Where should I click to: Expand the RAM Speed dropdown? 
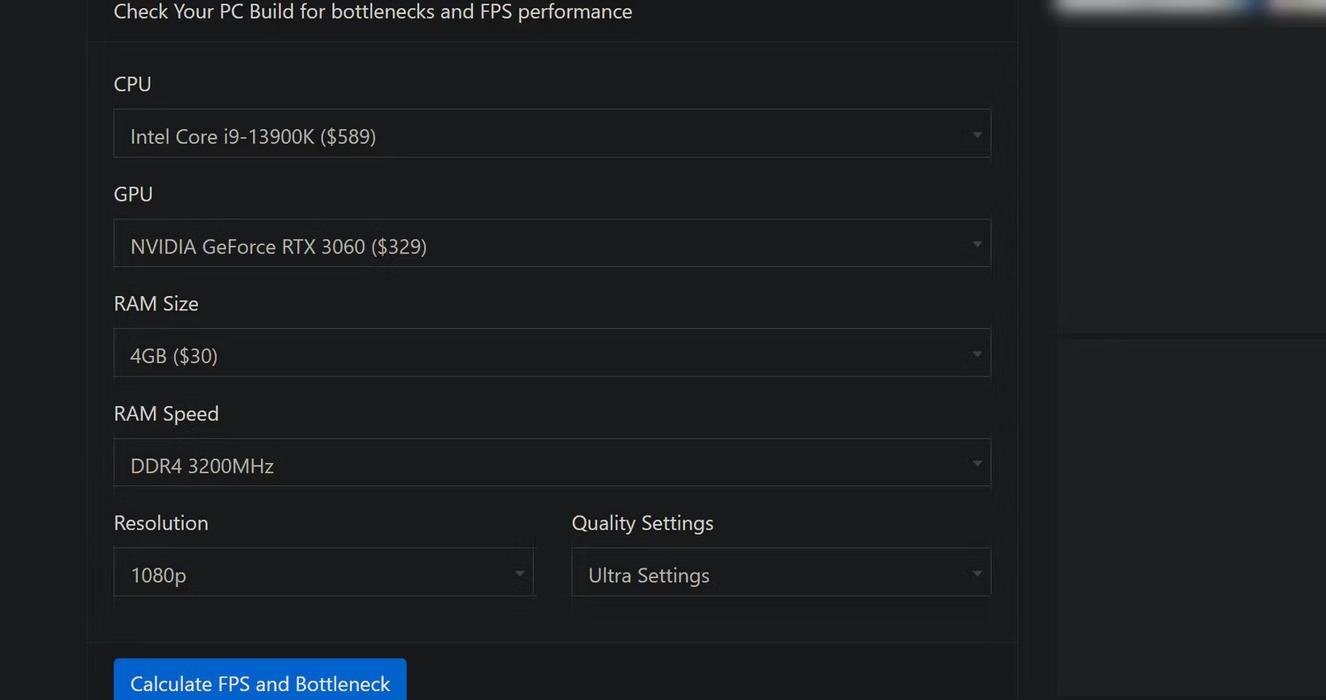coord(553,463)
